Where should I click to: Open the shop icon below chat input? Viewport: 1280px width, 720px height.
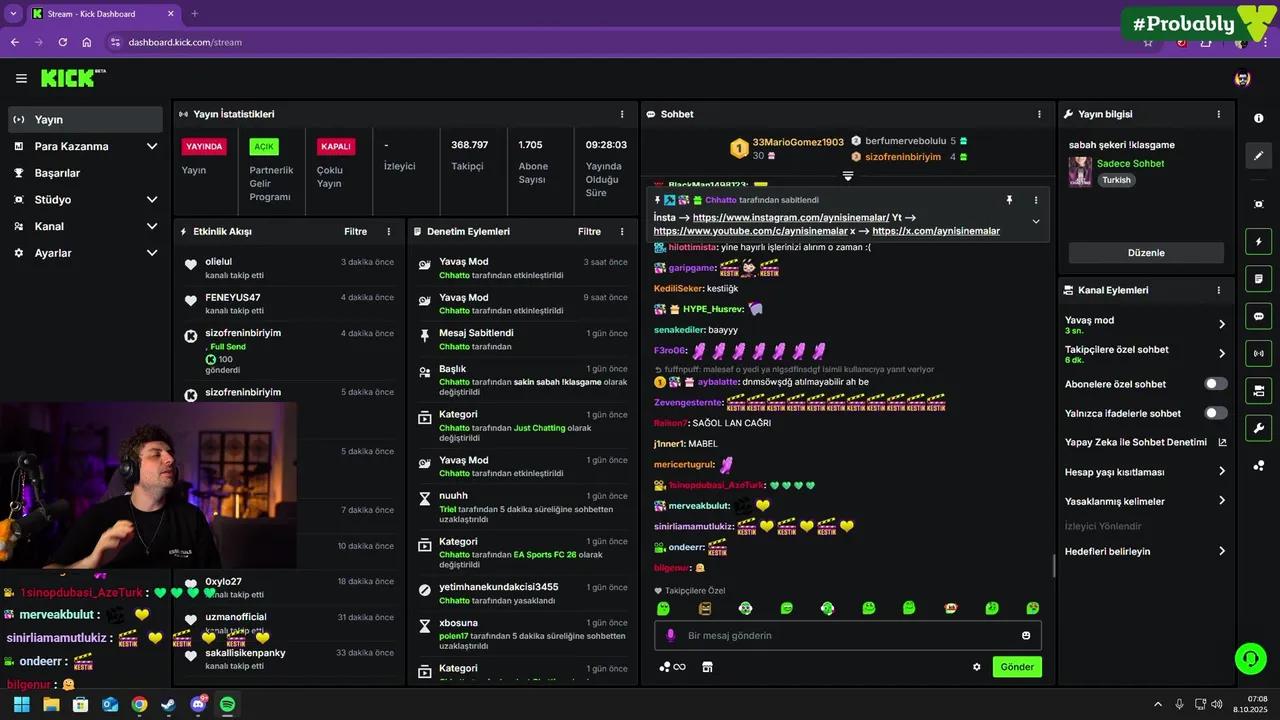click(707, 667)
